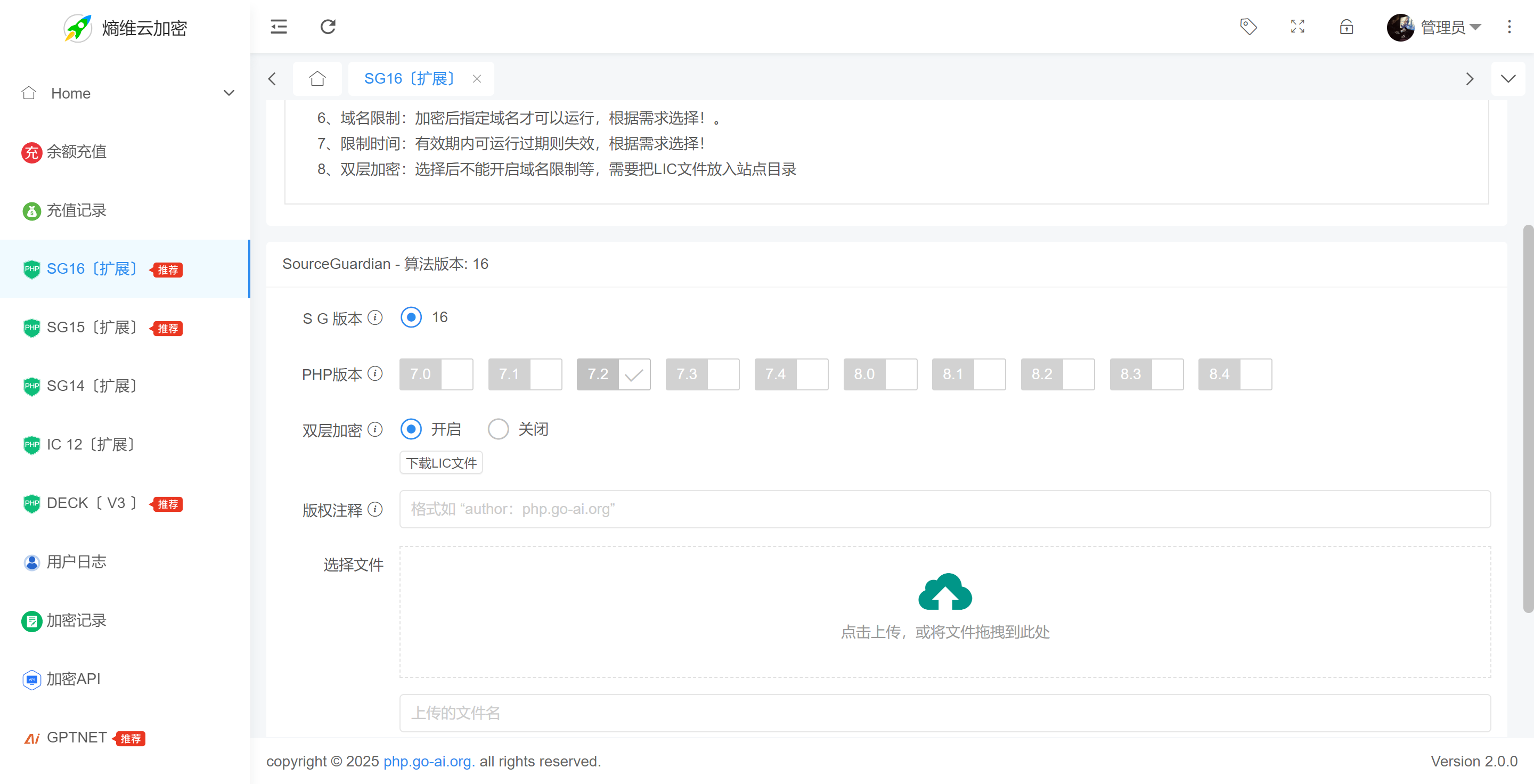Click the administrator avatar picture
Screen dimensions: 1534x784
[x=1401, y=27]
